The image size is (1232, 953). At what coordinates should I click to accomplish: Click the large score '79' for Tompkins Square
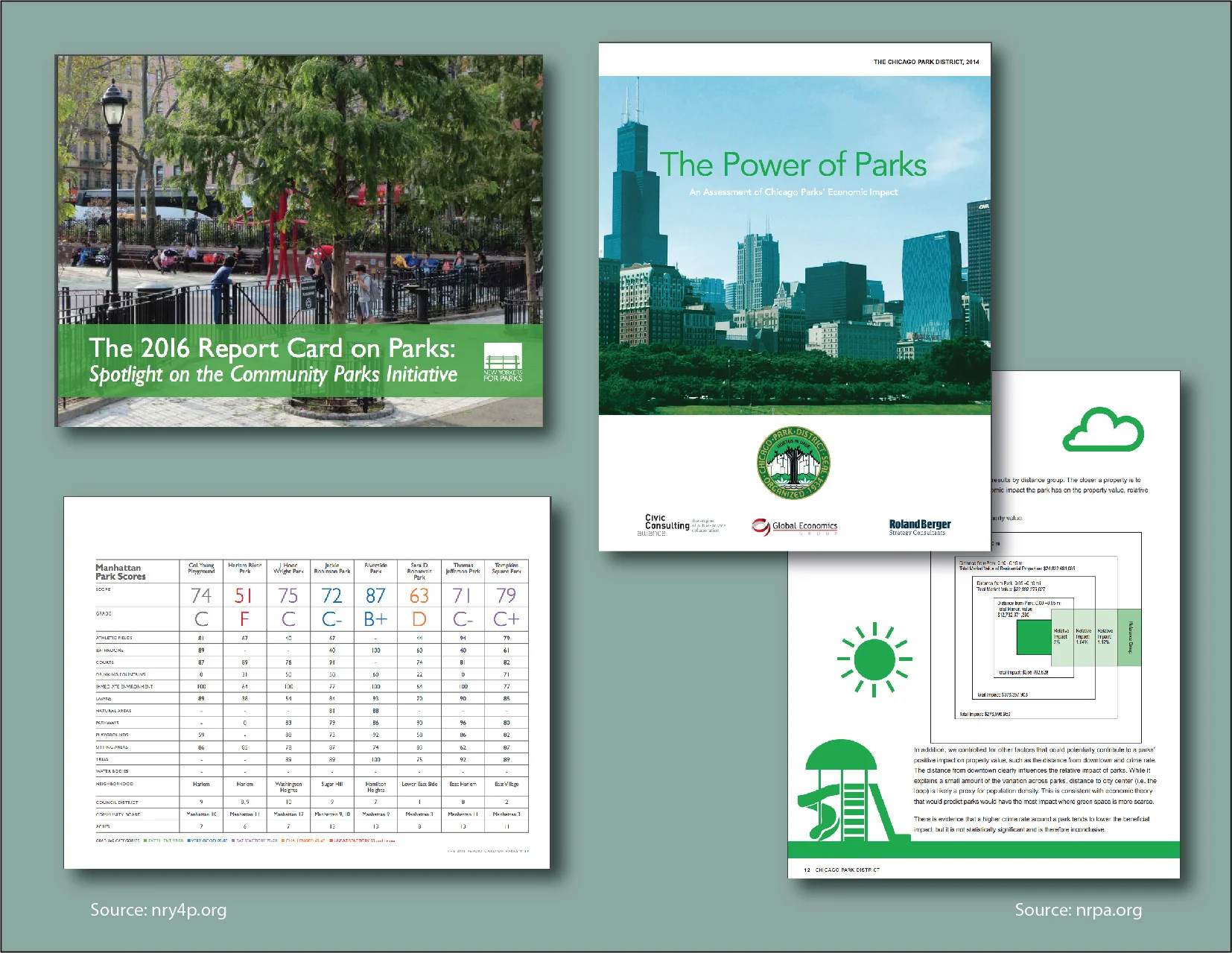click(507, 595)
